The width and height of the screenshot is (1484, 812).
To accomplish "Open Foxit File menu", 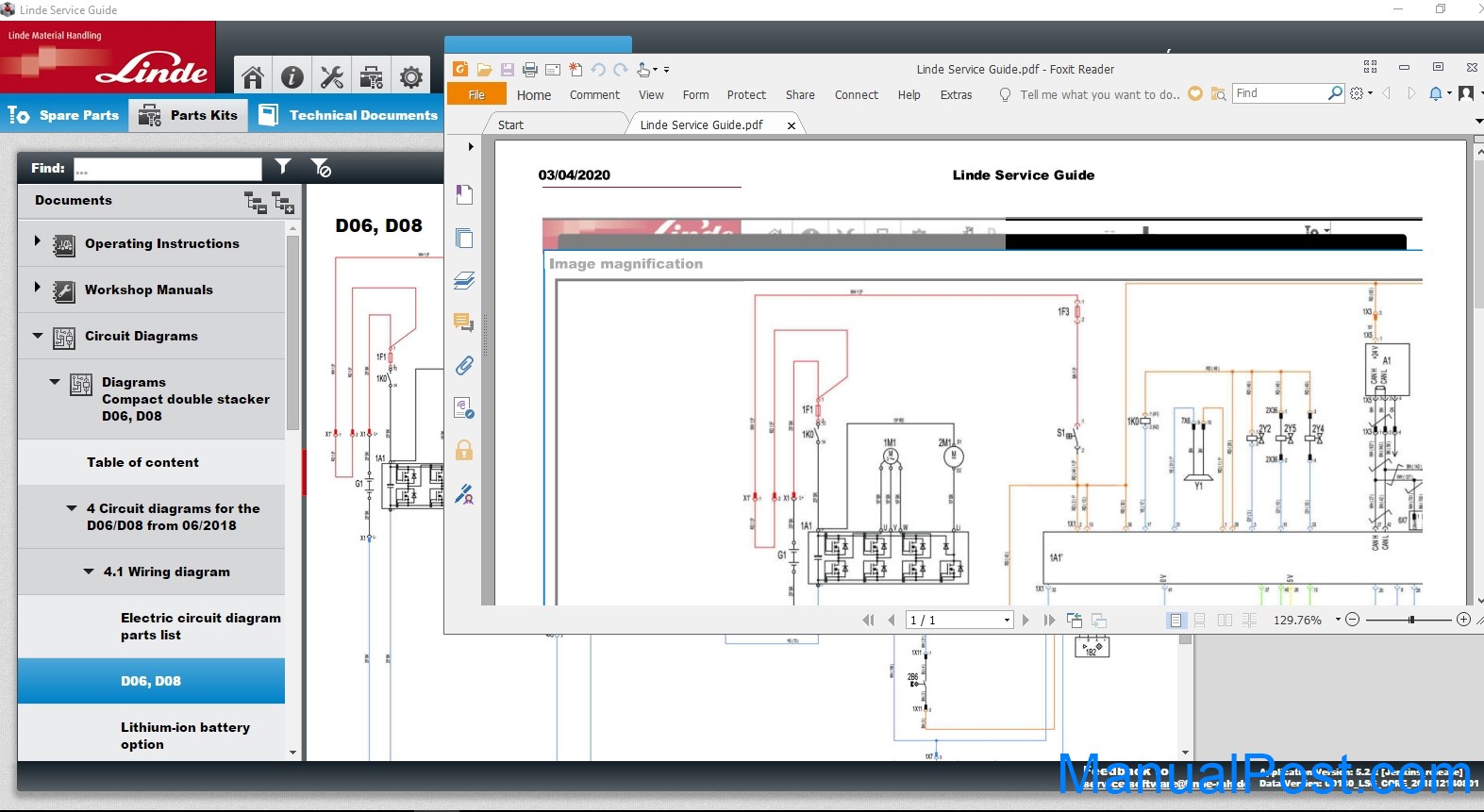I will click(x=476, y=94).
